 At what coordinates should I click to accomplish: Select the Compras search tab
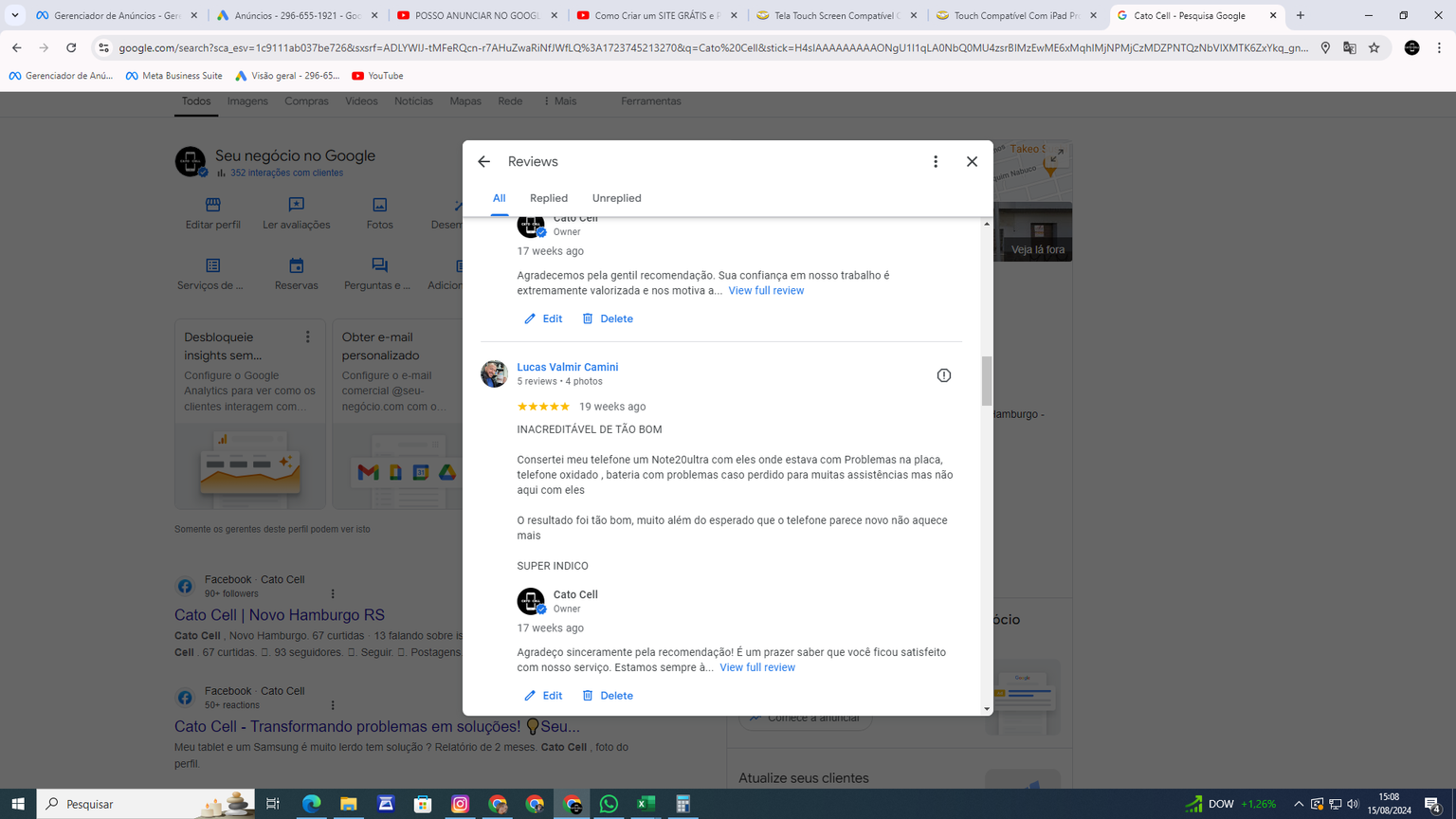(x=306, y=101)
